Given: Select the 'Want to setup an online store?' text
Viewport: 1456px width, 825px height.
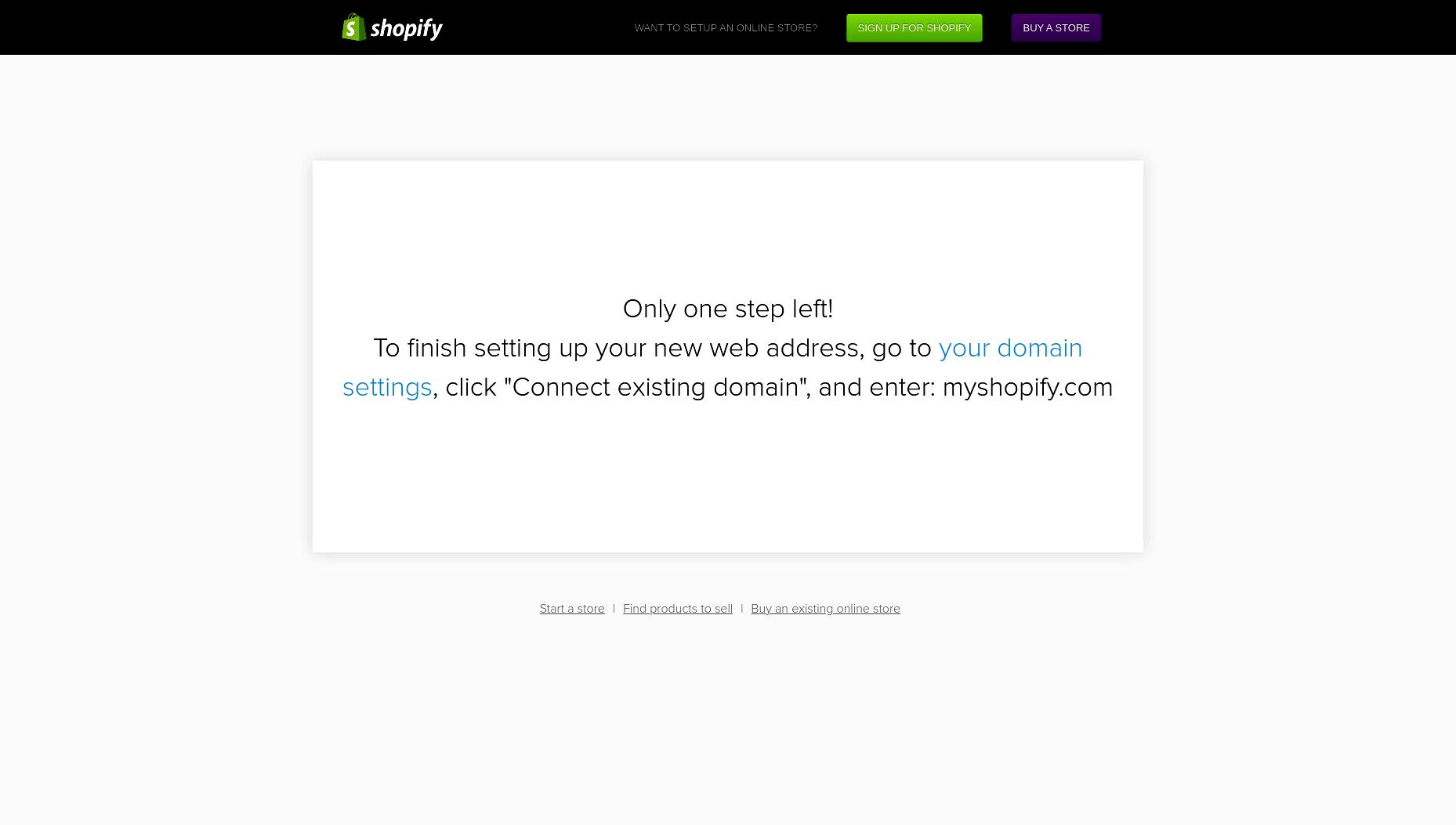Looking at the screenshot, I should 726,28.
